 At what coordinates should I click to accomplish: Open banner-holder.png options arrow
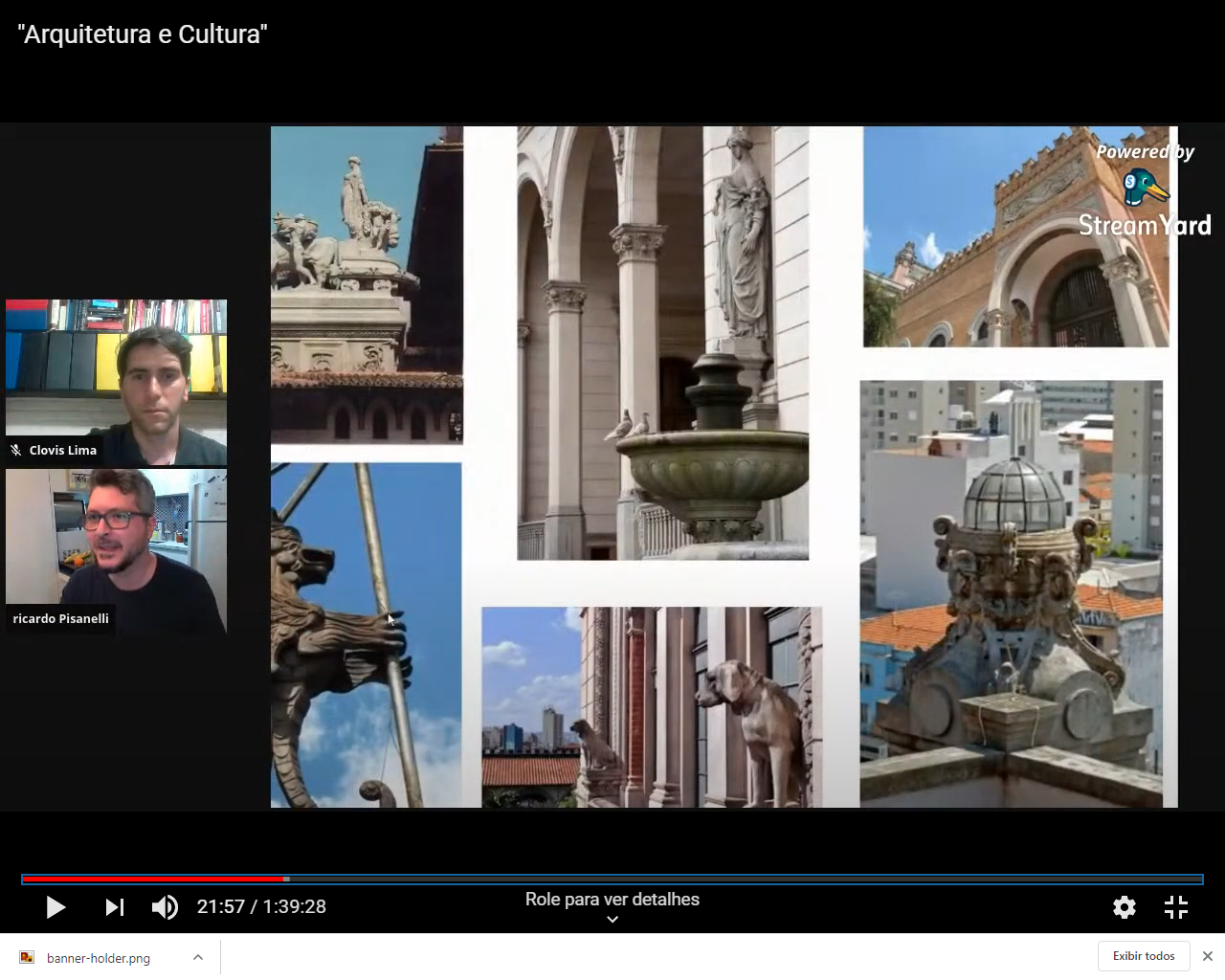coord(198,957)
